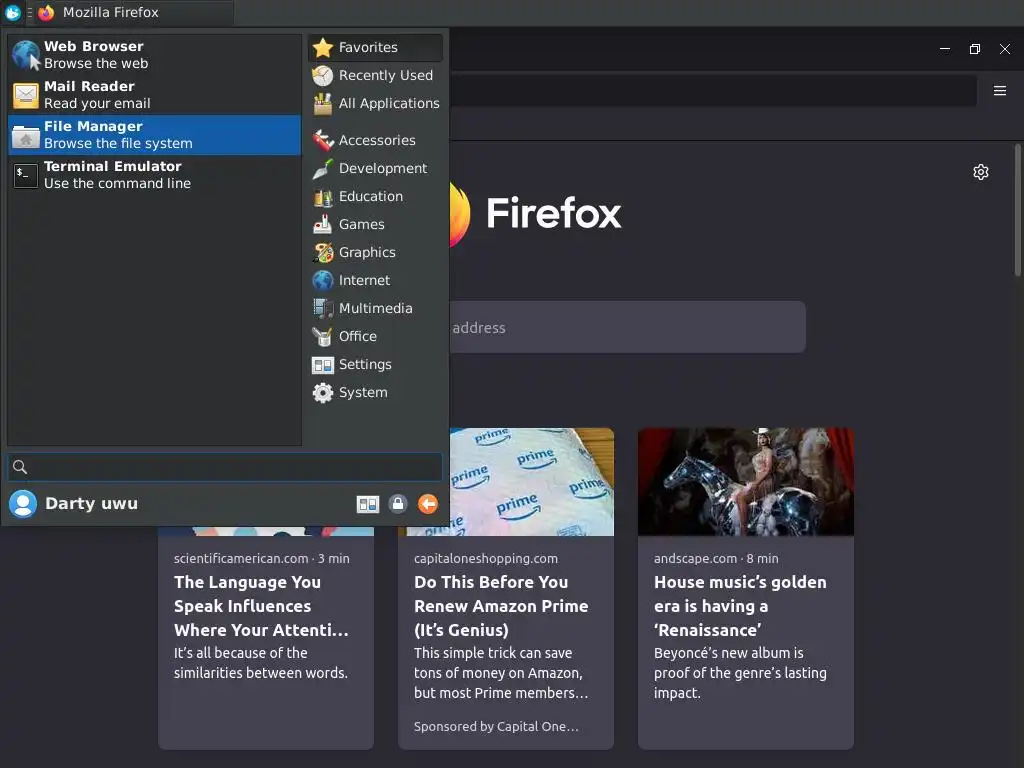1024x768 pixels.
Task: Open the Firefox hamburger menu
Action: tap(1000, 90)
